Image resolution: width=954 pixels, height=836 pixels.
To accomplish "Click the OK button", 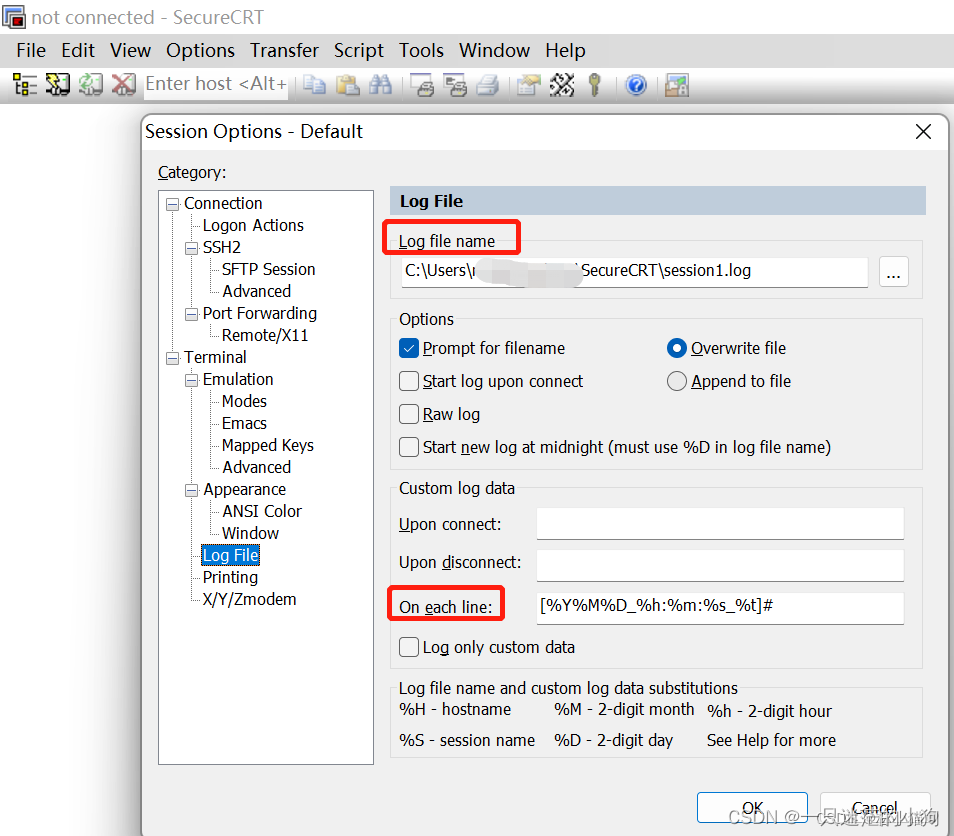I will tap(752, 807).
